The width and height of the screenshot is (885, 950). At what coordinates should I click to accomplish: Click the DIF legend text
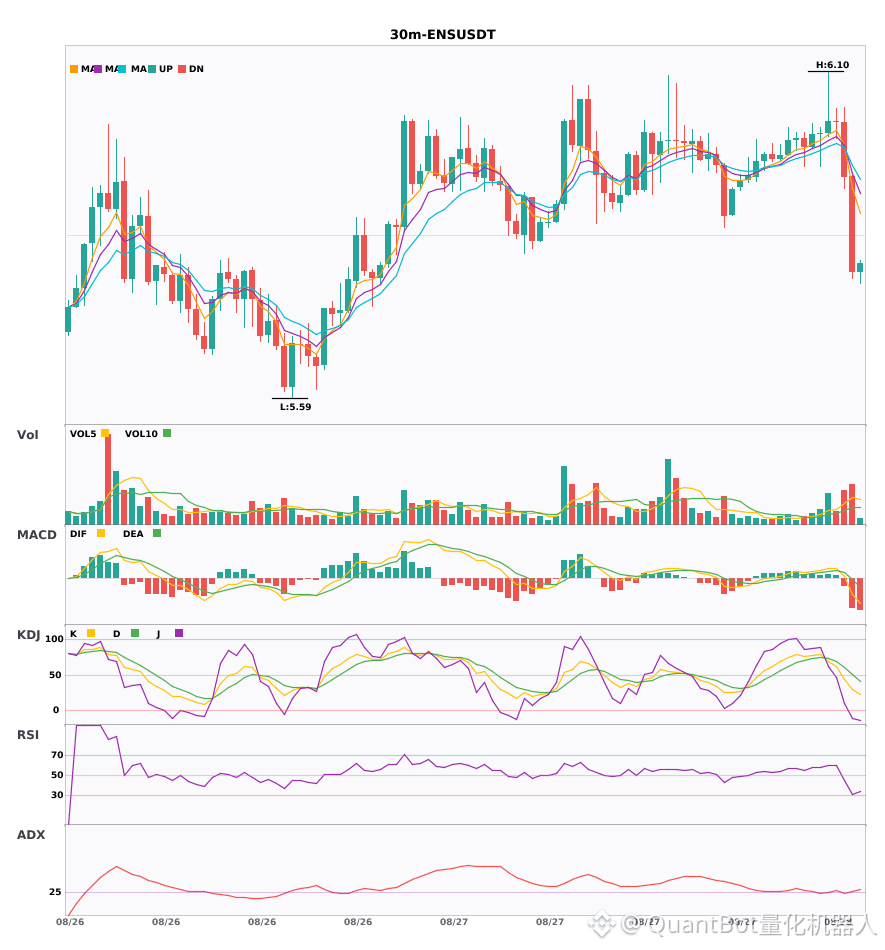tap(78, 534)
